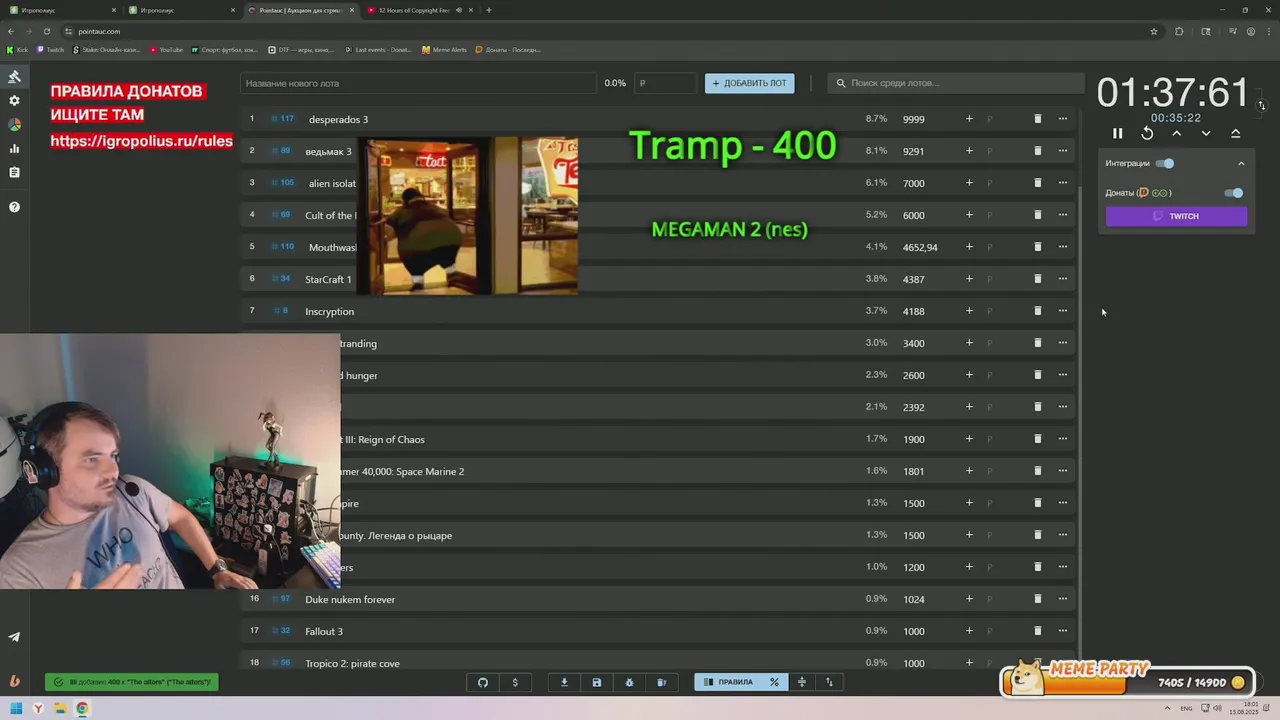Open more options for StarCraft 1
Screen dimensions: 1280x720
[x=1062, y=279]
